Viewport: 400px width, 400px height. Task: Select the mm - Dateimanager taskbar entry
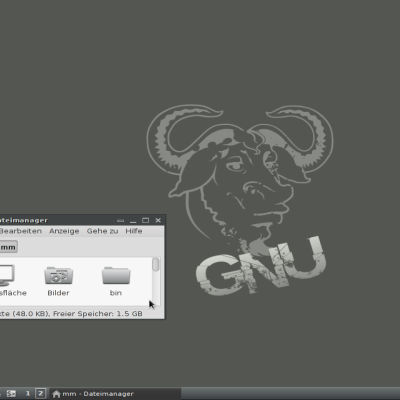tap(115, 394)
